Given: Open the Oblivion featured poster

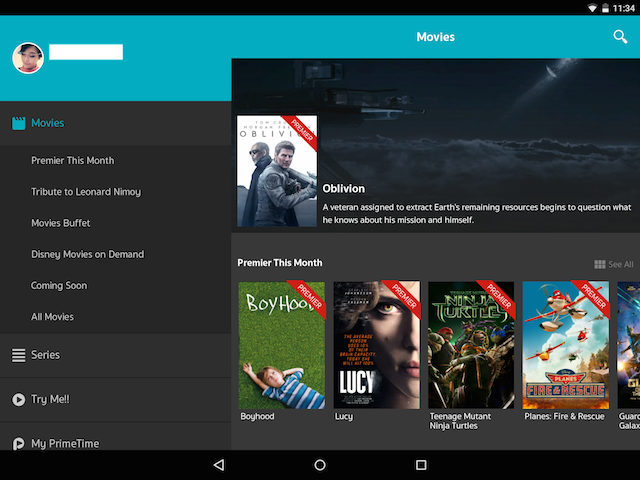Looking at the screenshot, I should [x=277, y=170].
